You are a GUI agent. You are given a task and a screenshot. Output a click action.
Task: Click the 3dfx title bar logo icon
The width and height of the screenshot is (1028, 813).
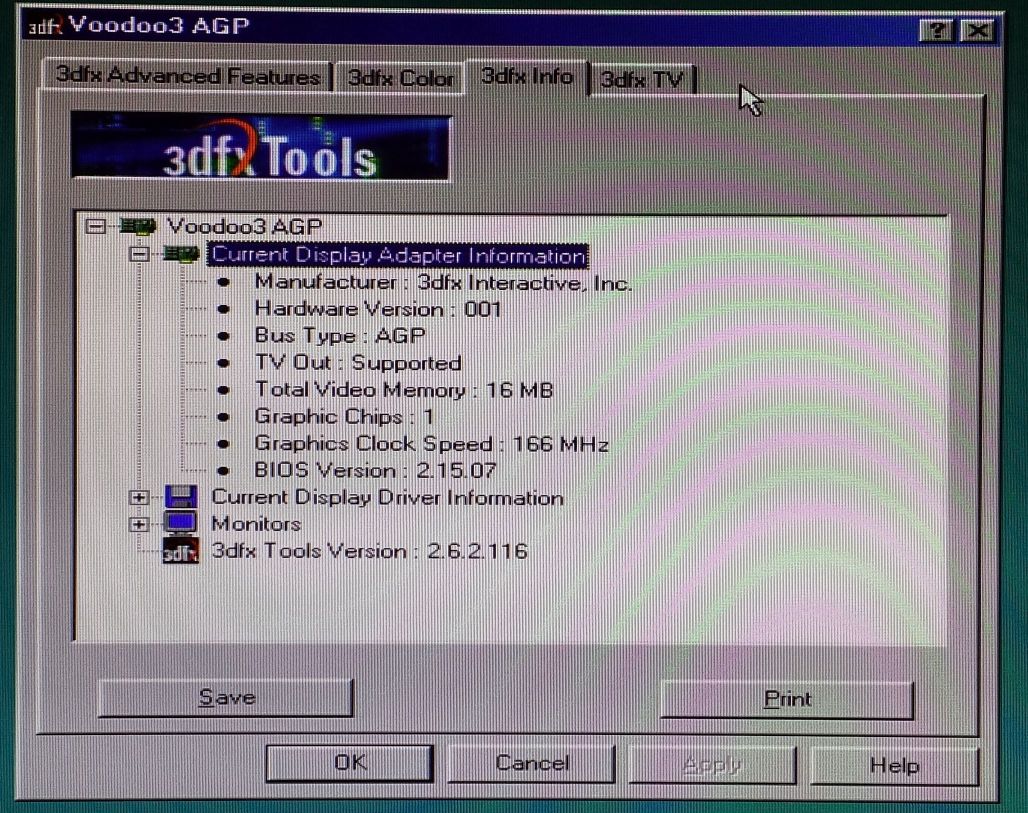(45, 26)
